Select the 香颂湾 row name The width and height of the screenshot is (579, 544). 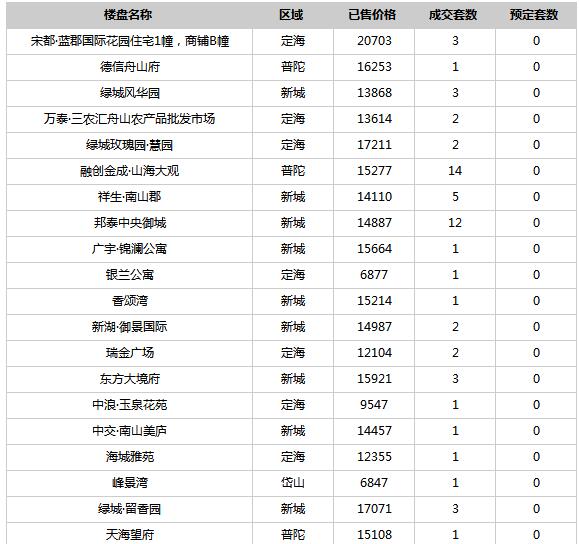pos(130,301)
